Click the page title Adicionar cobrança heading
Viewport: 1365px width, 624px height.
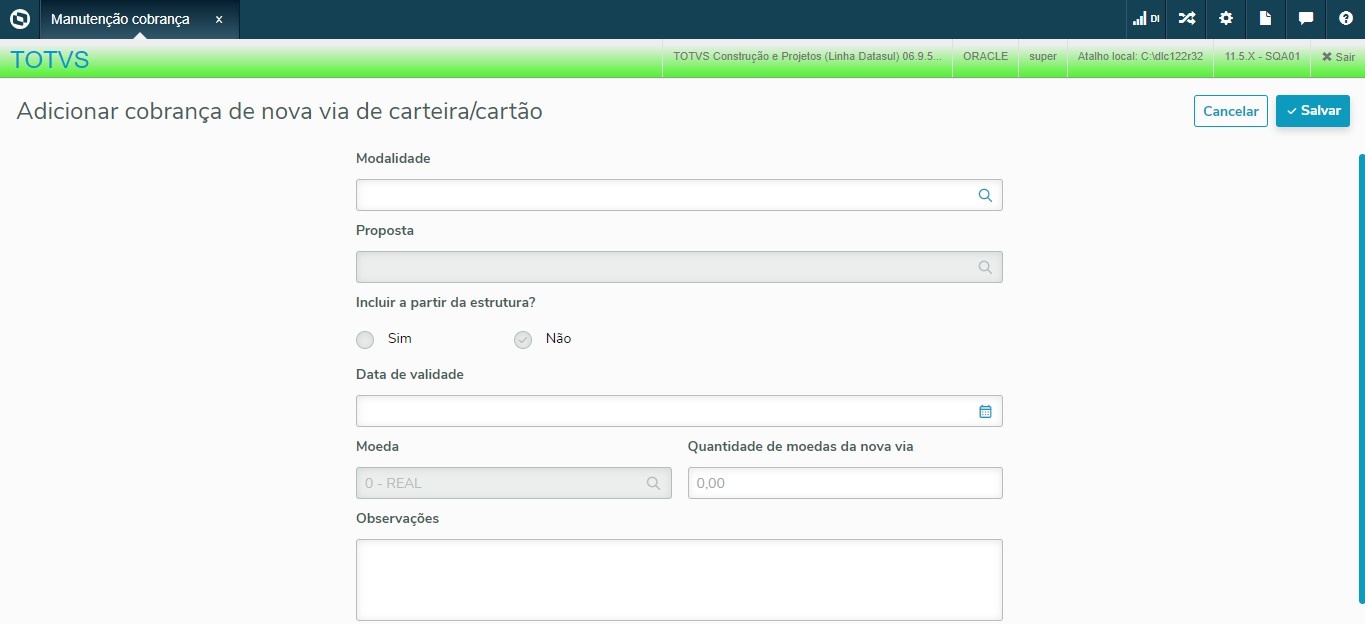[x=279, y=111]
